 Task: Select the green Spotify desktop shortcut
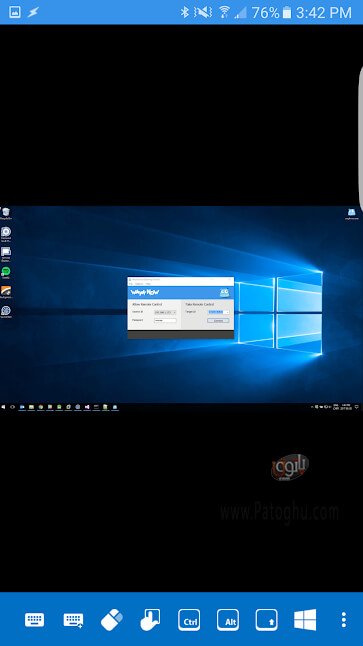pyautogui.click(x=6, y=273)
